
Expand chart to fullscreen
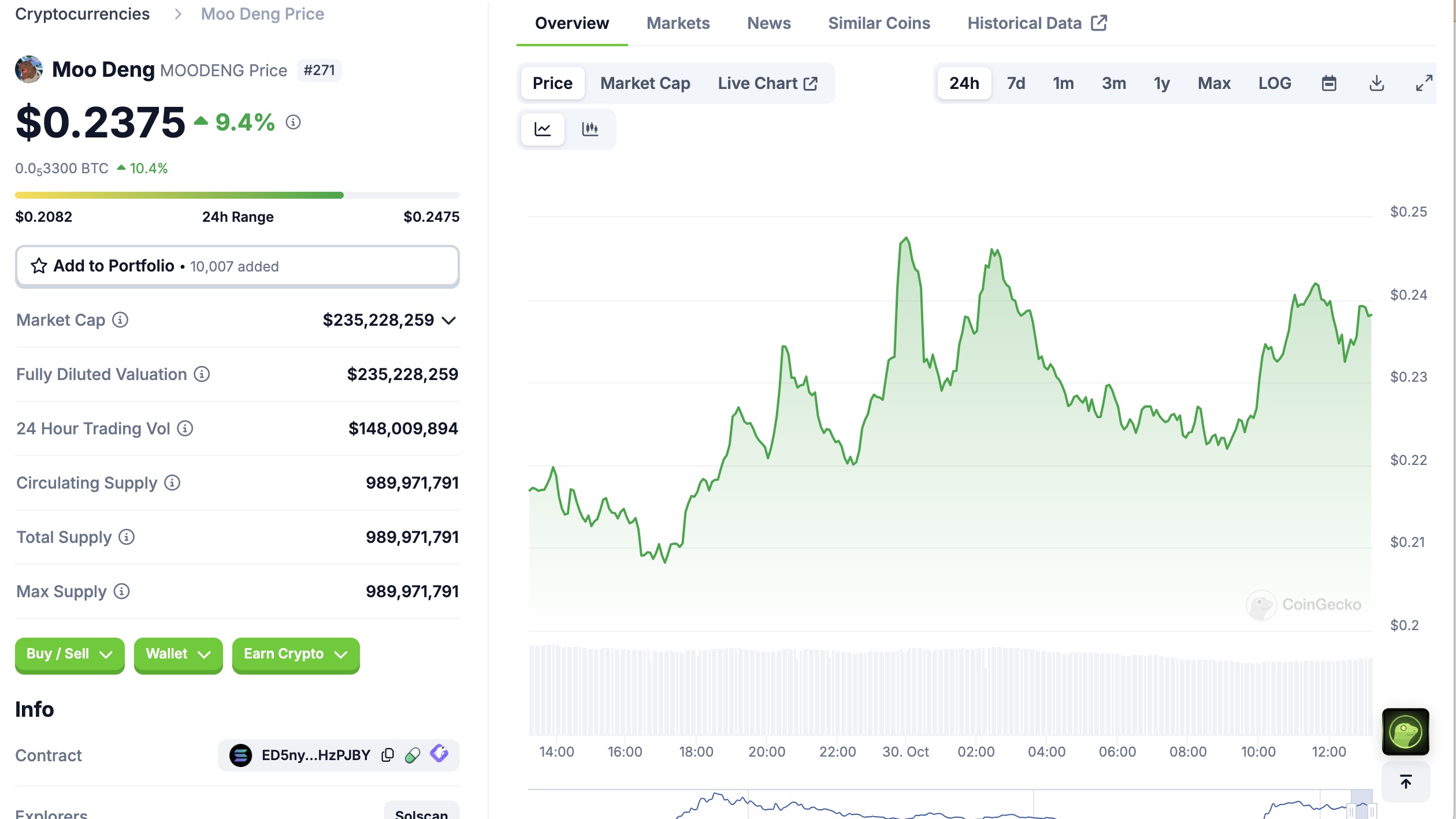pyautogui.click(x=1424, y=83)
